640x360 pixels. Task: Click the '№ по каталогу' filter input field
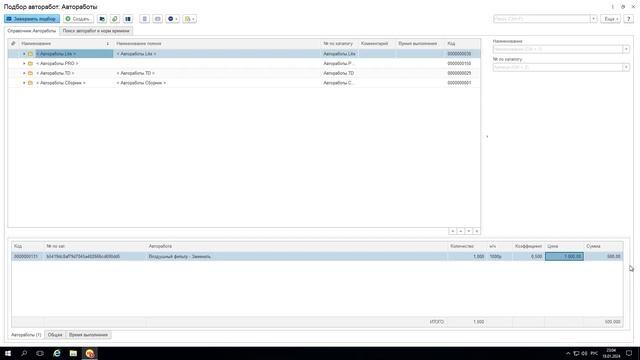(x=558, y=67)
